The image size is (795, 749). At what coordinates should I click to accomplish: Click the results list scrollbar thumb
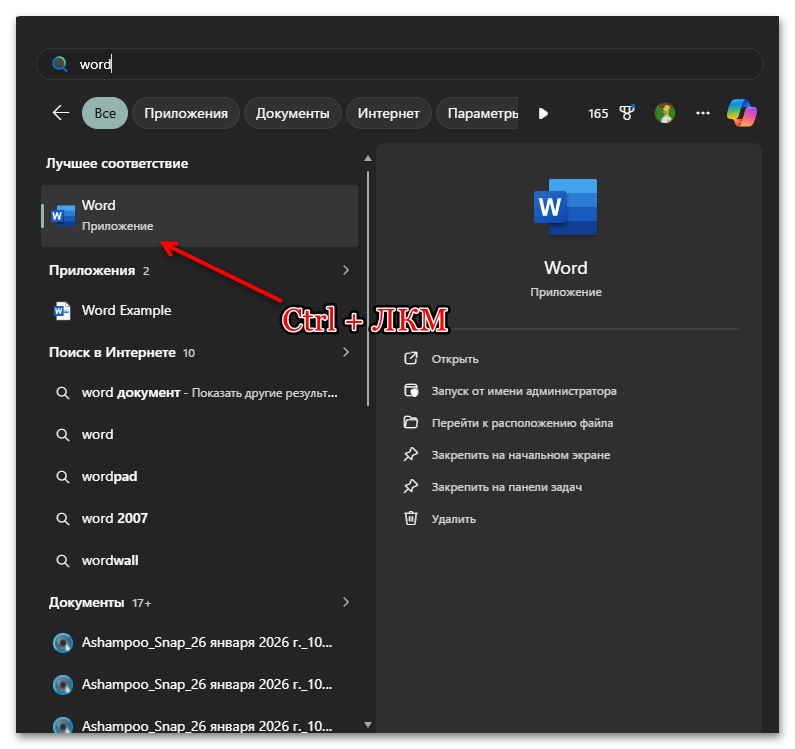coord(368,288)
